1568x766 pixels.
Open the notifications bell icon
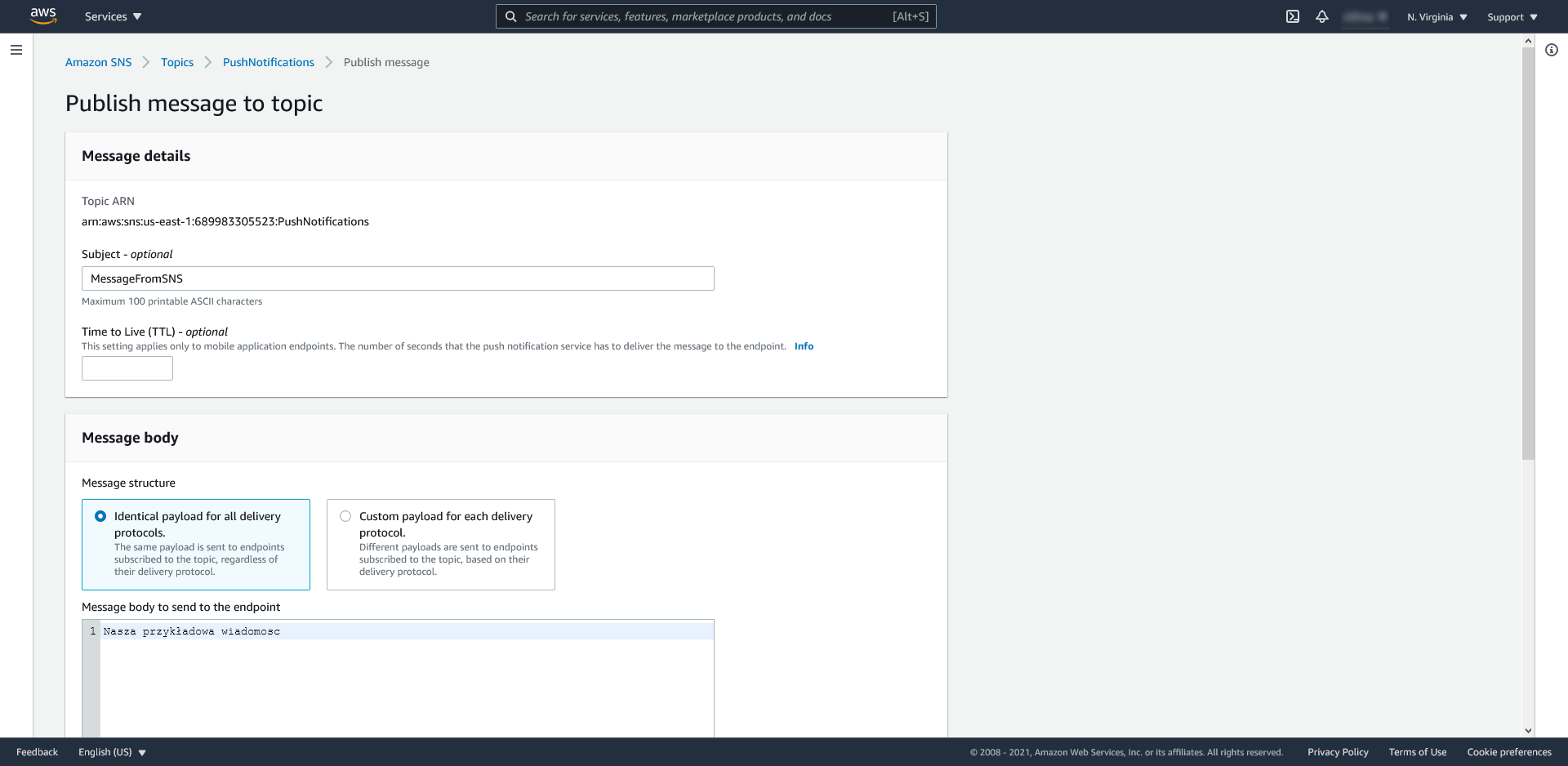[x=1322, y=16]
